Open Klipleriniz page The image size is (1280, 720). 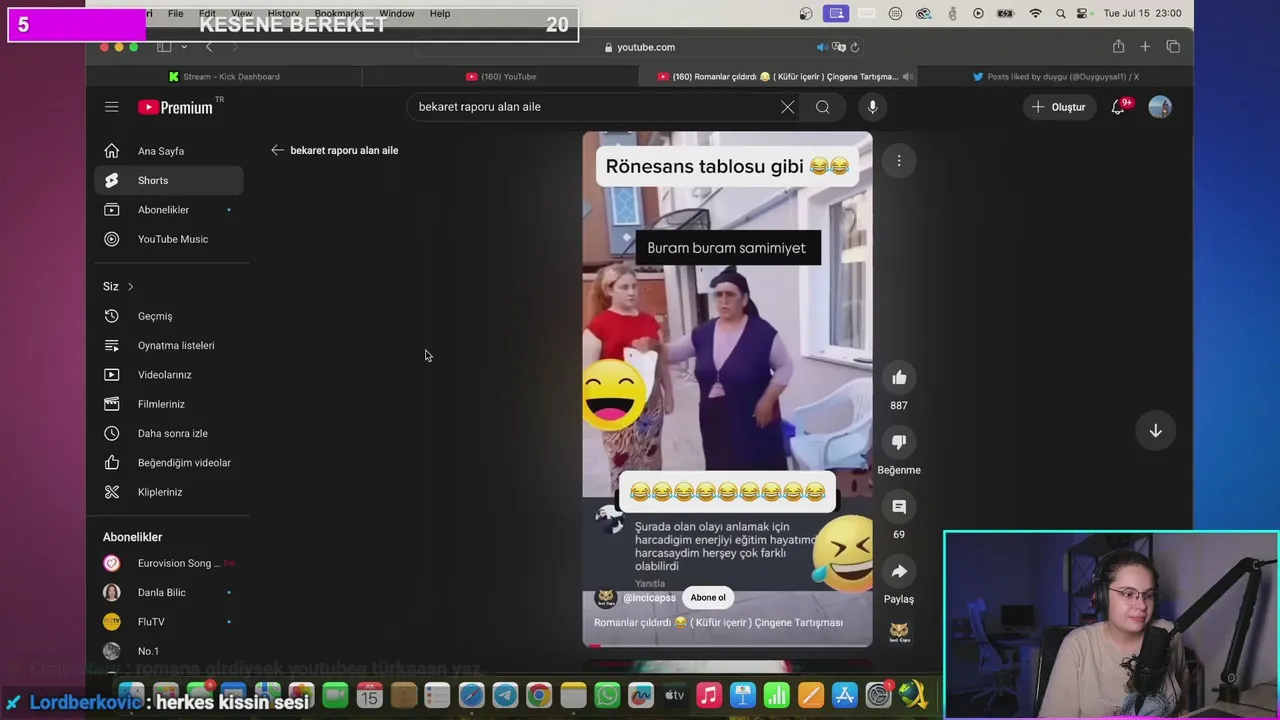pyautogui.click(x=169, y=492)
